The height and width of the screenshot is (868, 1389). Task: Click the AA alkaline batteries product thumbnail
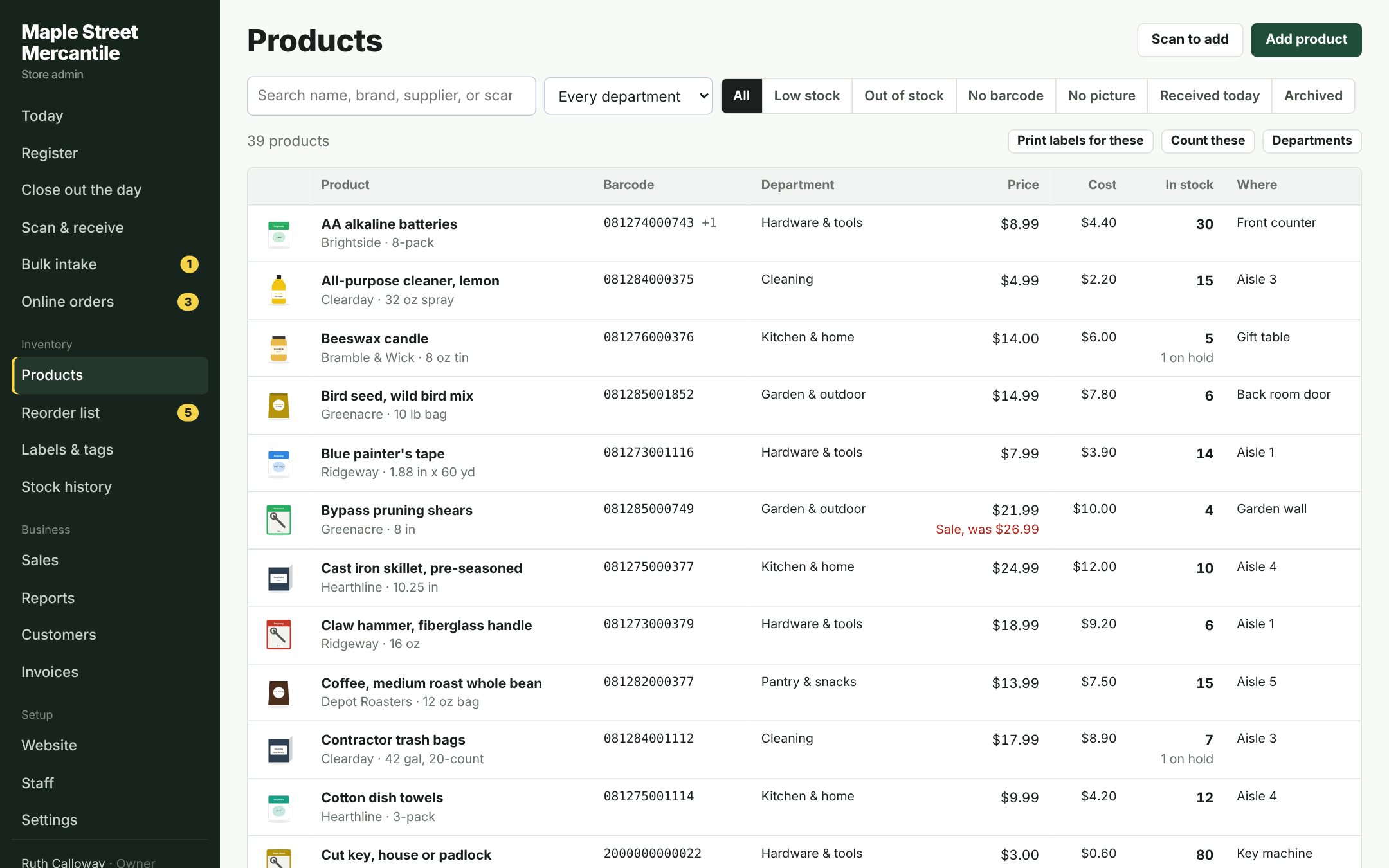tap(278, 233)
